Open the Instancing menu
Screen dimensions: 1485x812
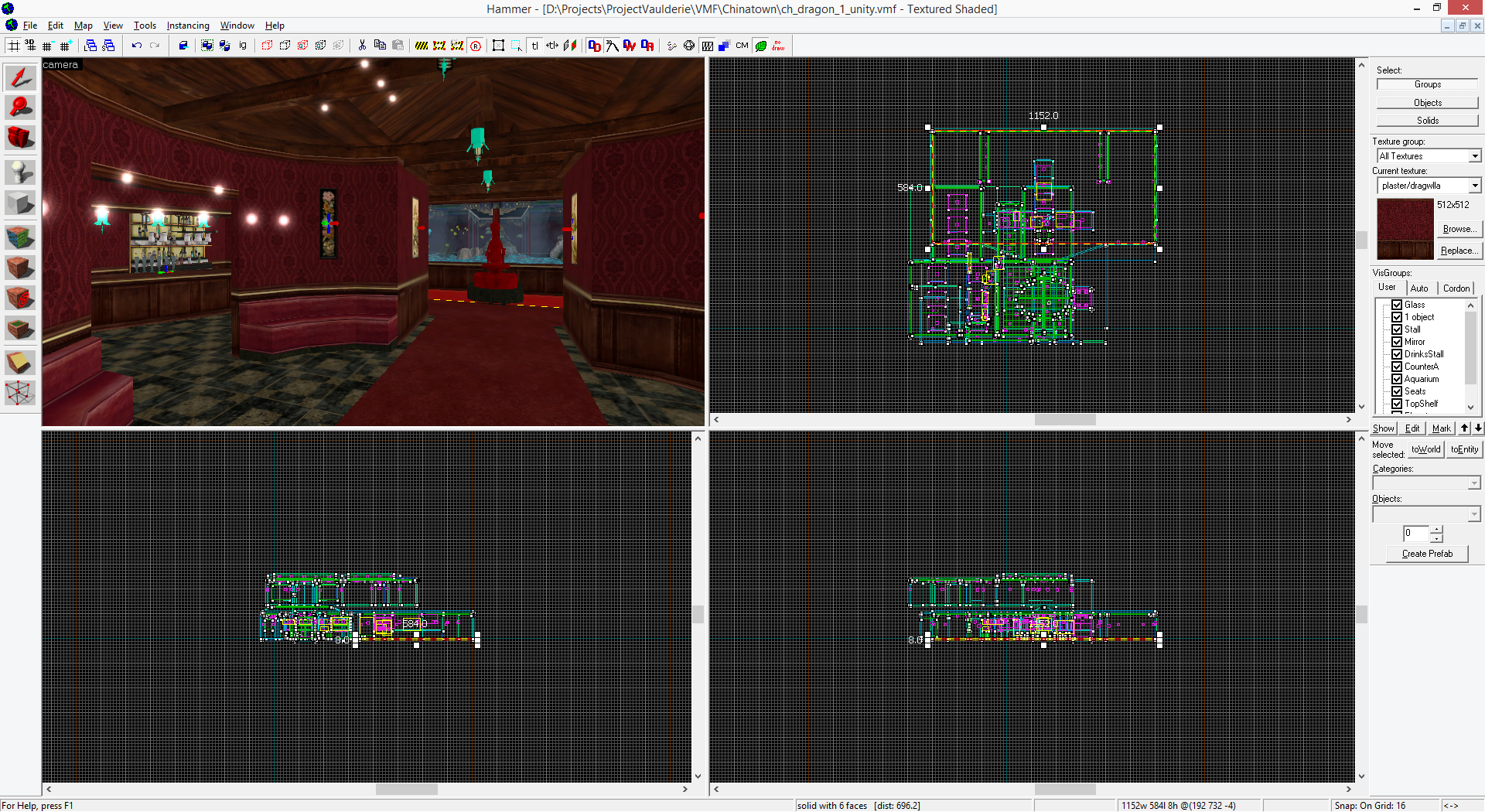click(188, 26)
